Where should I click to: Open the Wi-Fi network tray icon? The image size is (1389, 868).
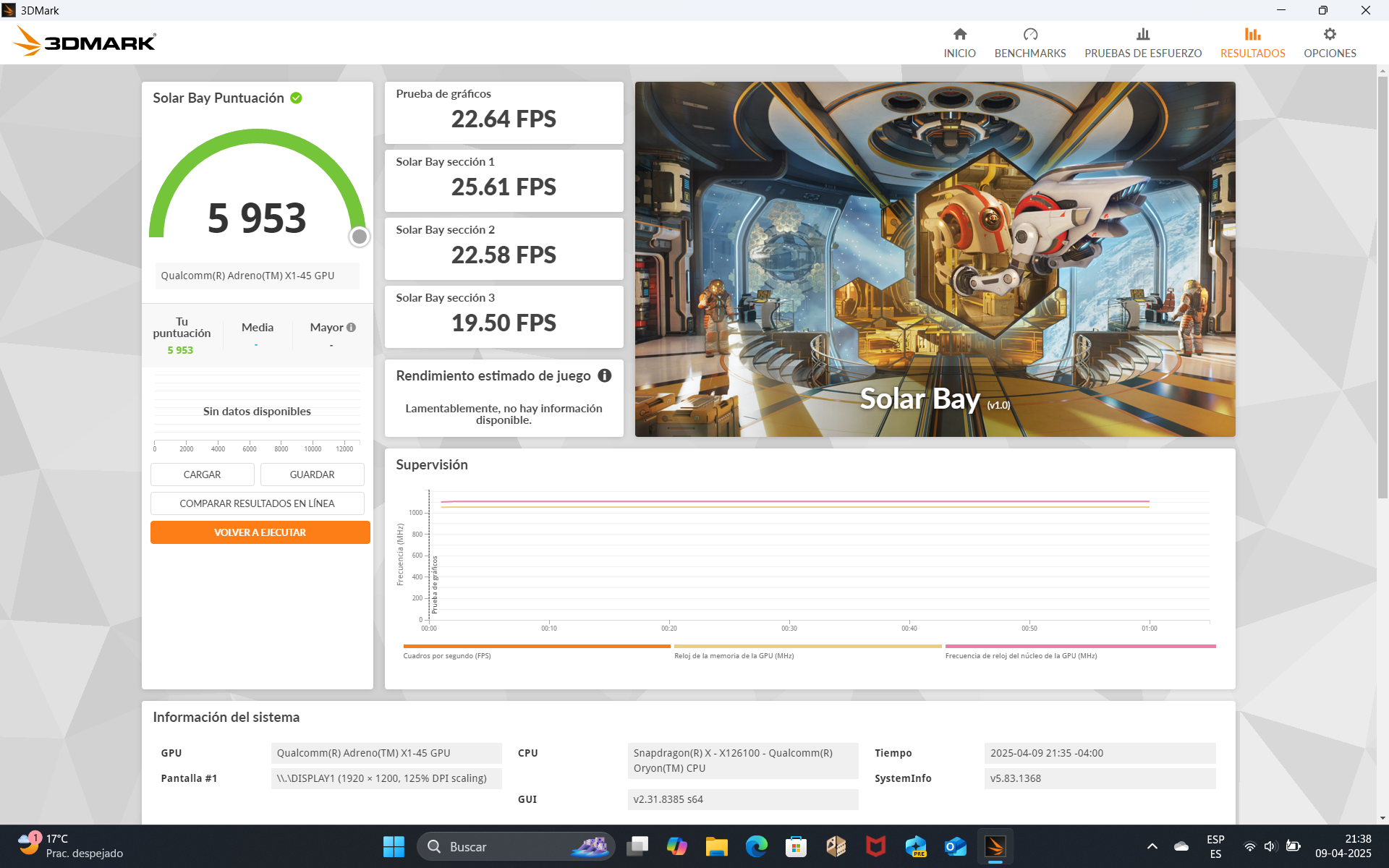(x=1249, y=846)
